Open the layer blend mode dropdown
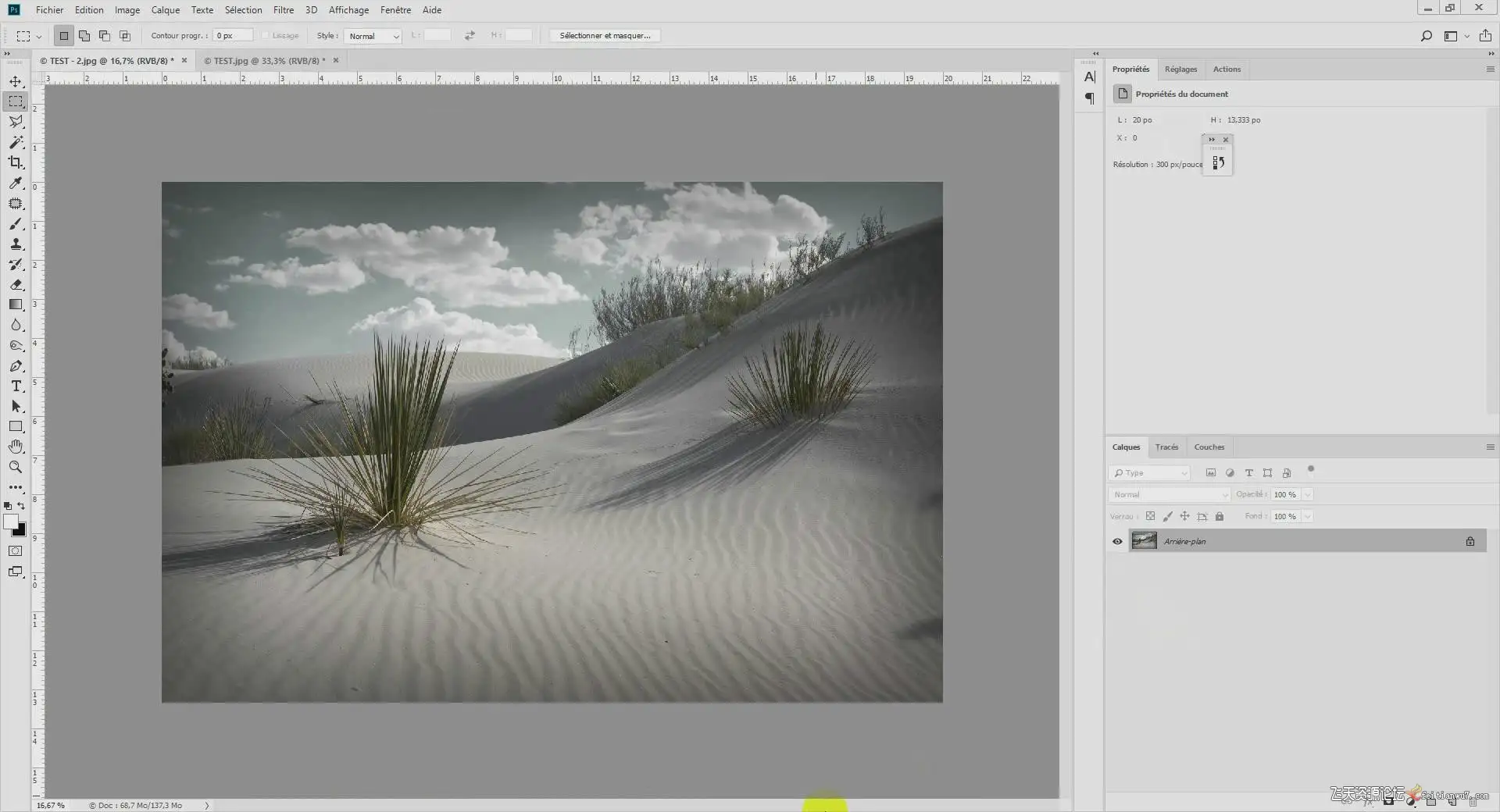The image size is (1500, 812). tap(1169, 494)
